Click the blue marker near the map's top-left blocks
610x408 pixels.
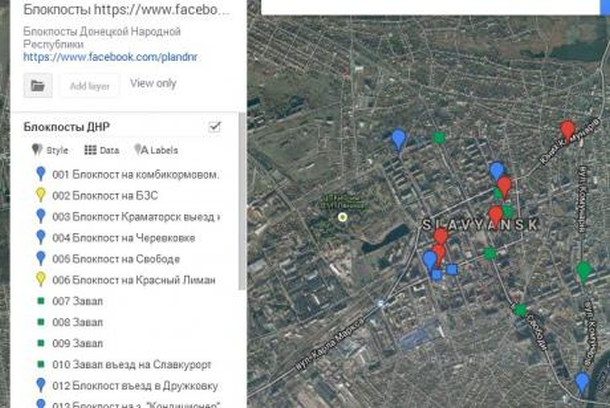click(398, 139)
